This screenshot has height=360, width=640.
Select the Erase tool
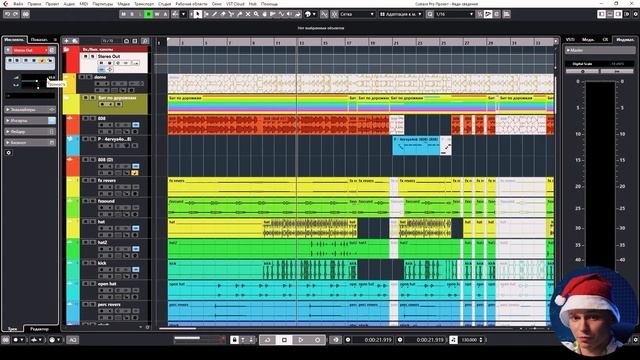(x=223, y=14)
